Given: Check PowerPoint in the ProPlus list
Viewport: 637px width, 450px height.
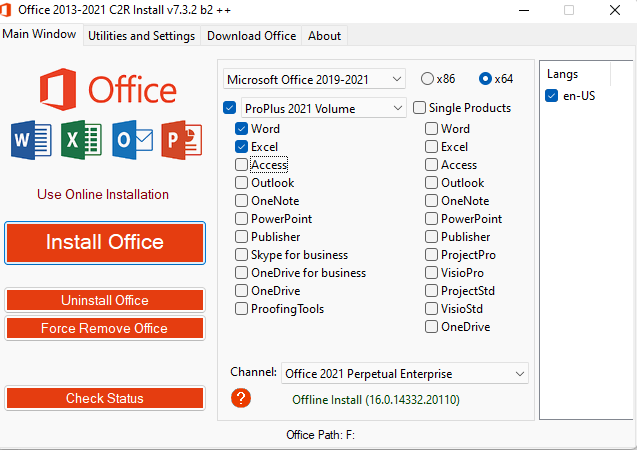Looking at the screenshot, I should [241, 219].
